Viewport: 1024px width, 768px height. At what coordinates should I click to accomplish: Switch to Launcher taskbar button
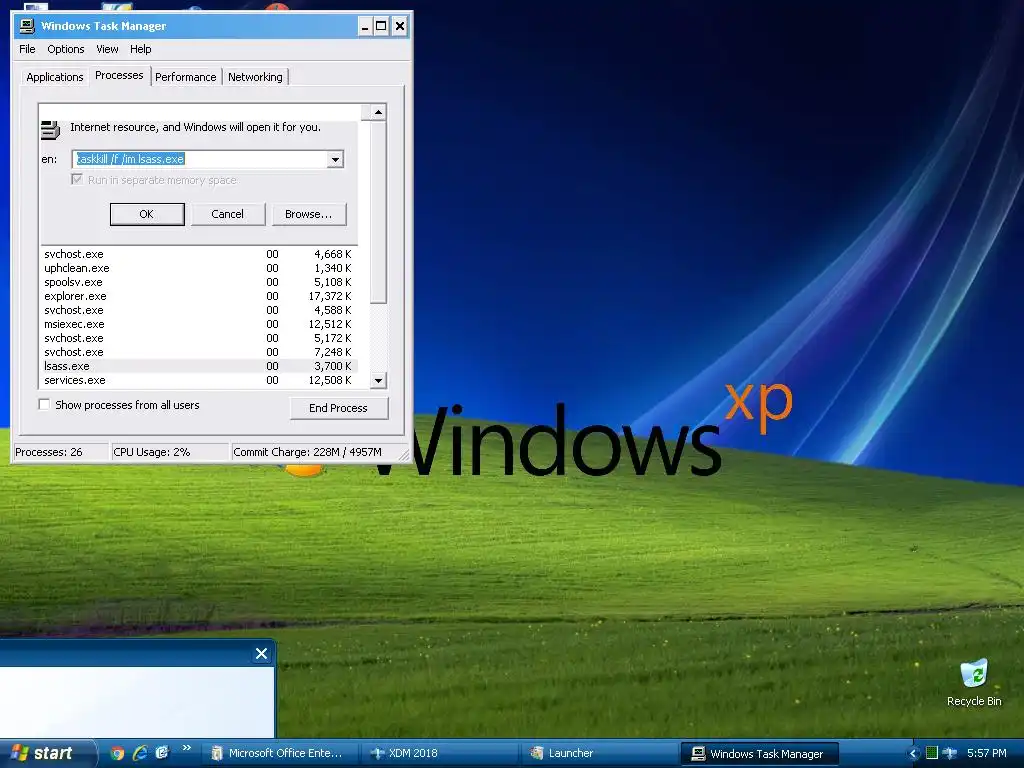pos(600,754)
